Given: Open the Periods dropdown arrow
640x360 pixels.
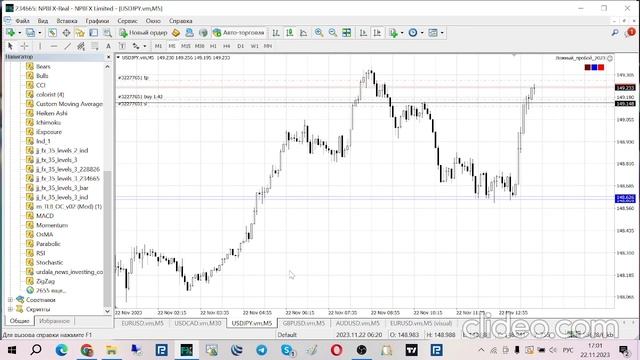Looking at the screenshot, I should click(x=422, y=33).
